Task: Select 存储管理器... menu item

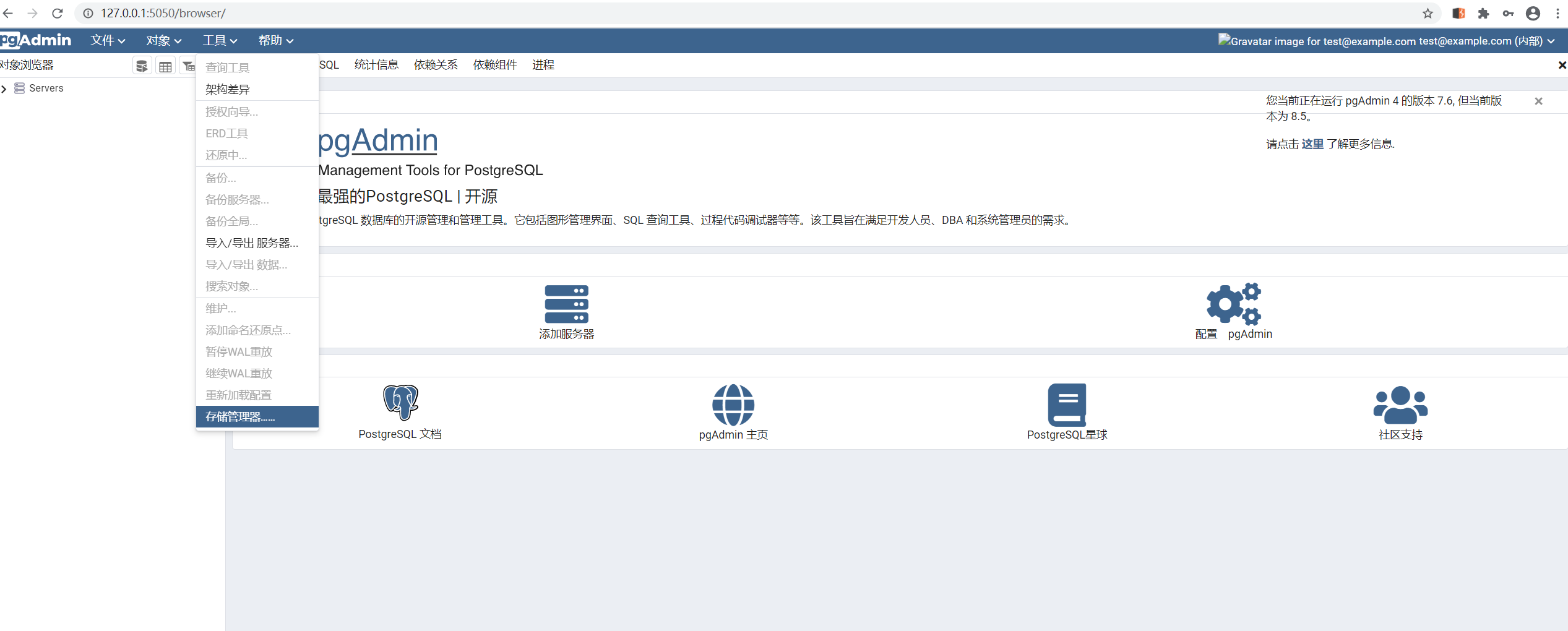Action: (x=257, y=416)
